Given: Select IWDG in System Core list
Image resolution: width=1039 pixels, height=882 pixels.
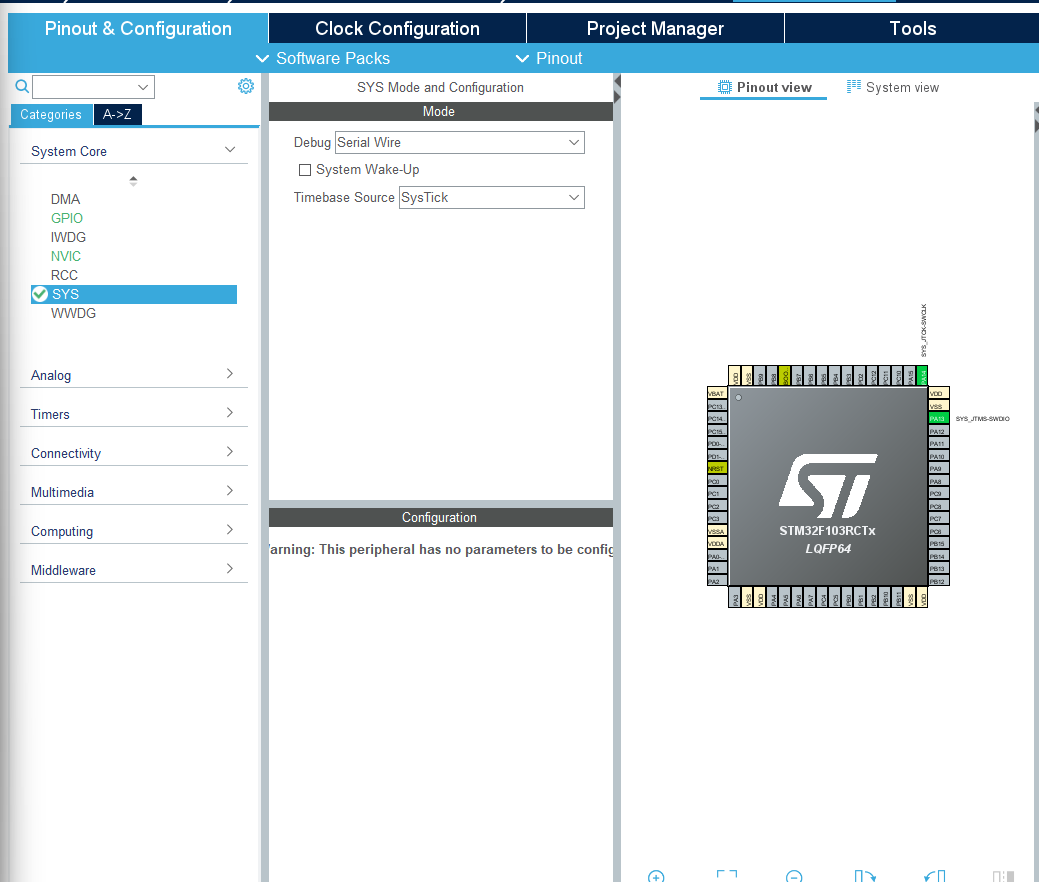Looking at the screenshot, I should click(68, 237).
